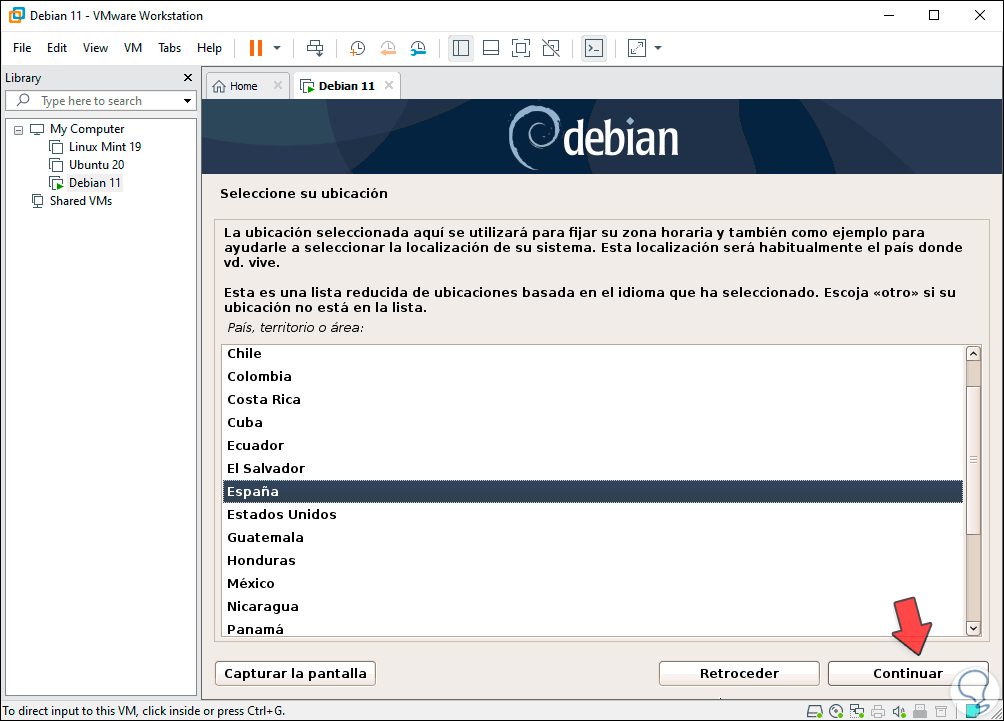This screenshot has width=1004, height=721.
Task: Click the hard disk status icon
Action: coord(814,711)
